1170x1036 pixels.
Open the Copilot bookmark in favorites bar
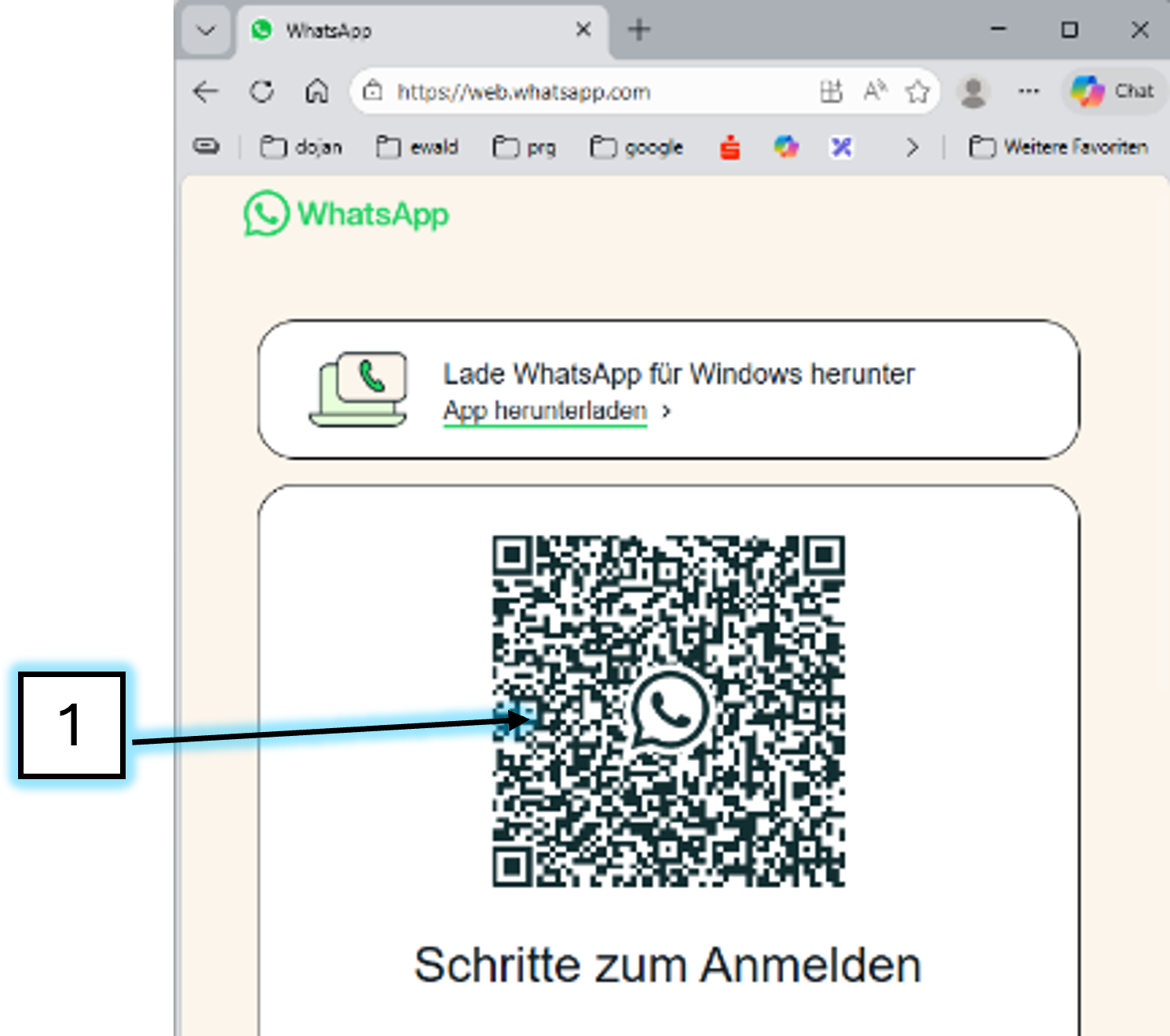pos(785,147)
